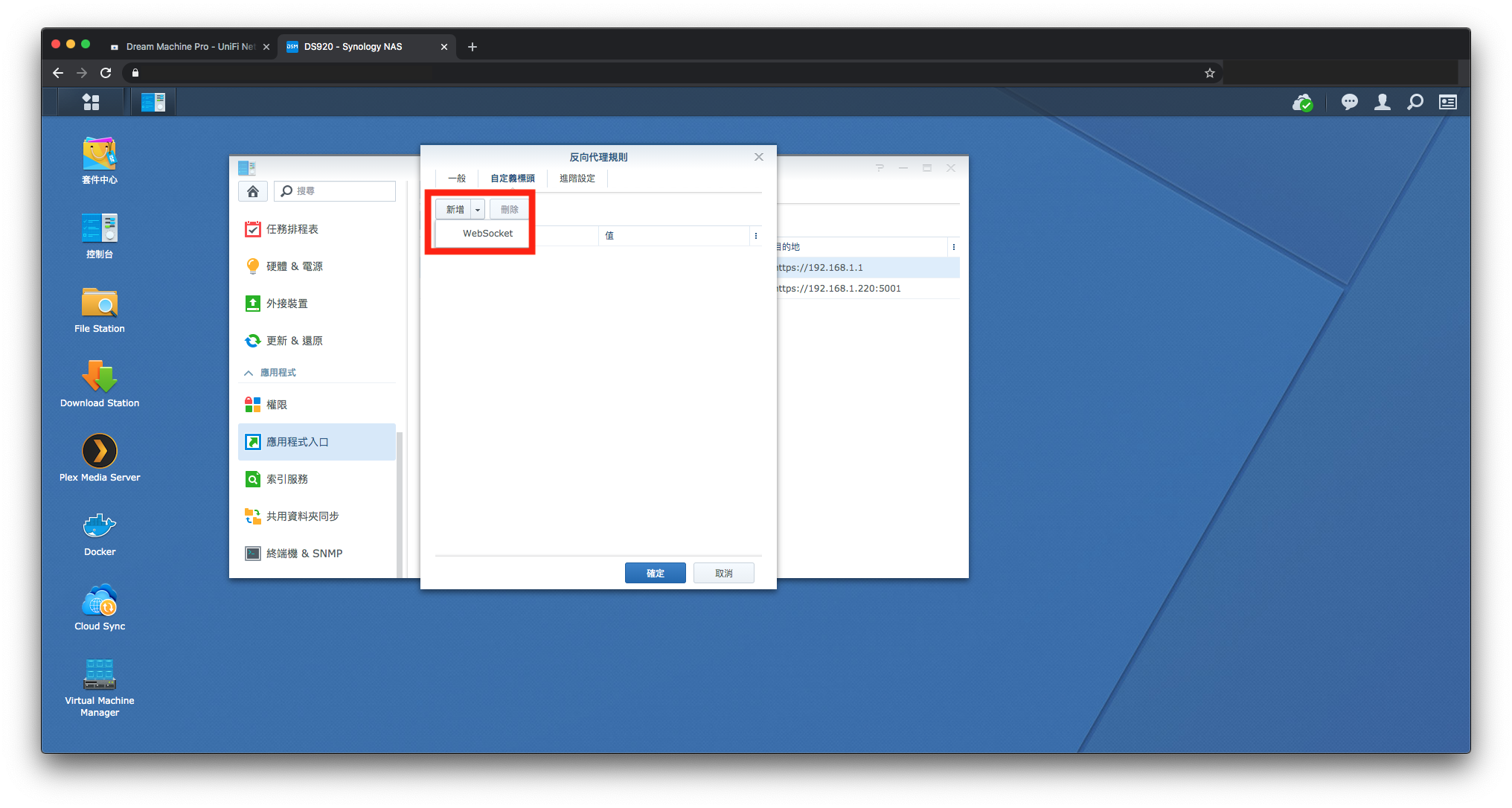The width and height of the screenshot is (1512, 808).
Task: Open Cloud Sync desktop icon
Action: click(99, 607)
